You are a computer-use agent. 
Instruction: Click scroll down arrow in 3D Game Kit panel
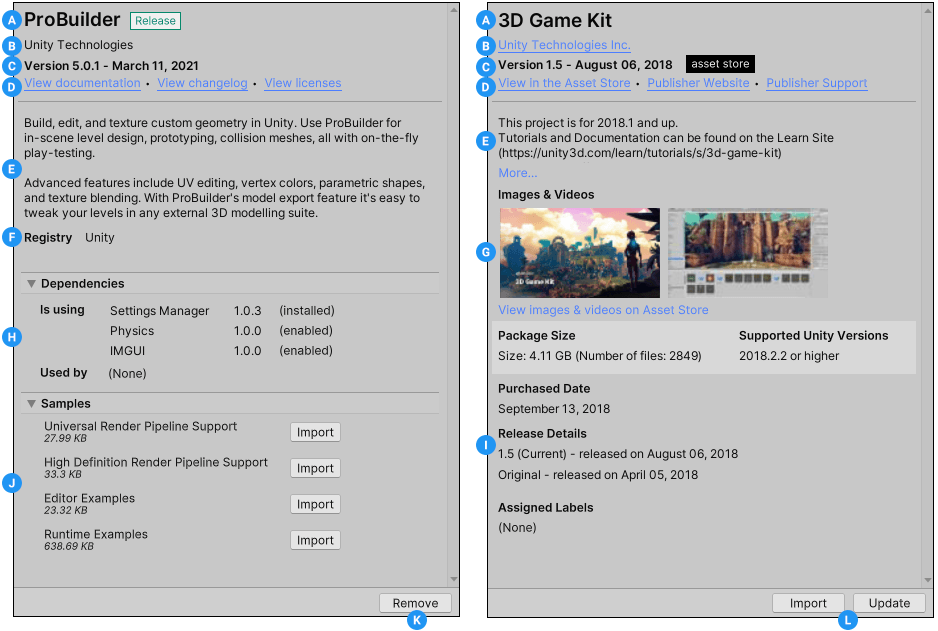[928, 580]
